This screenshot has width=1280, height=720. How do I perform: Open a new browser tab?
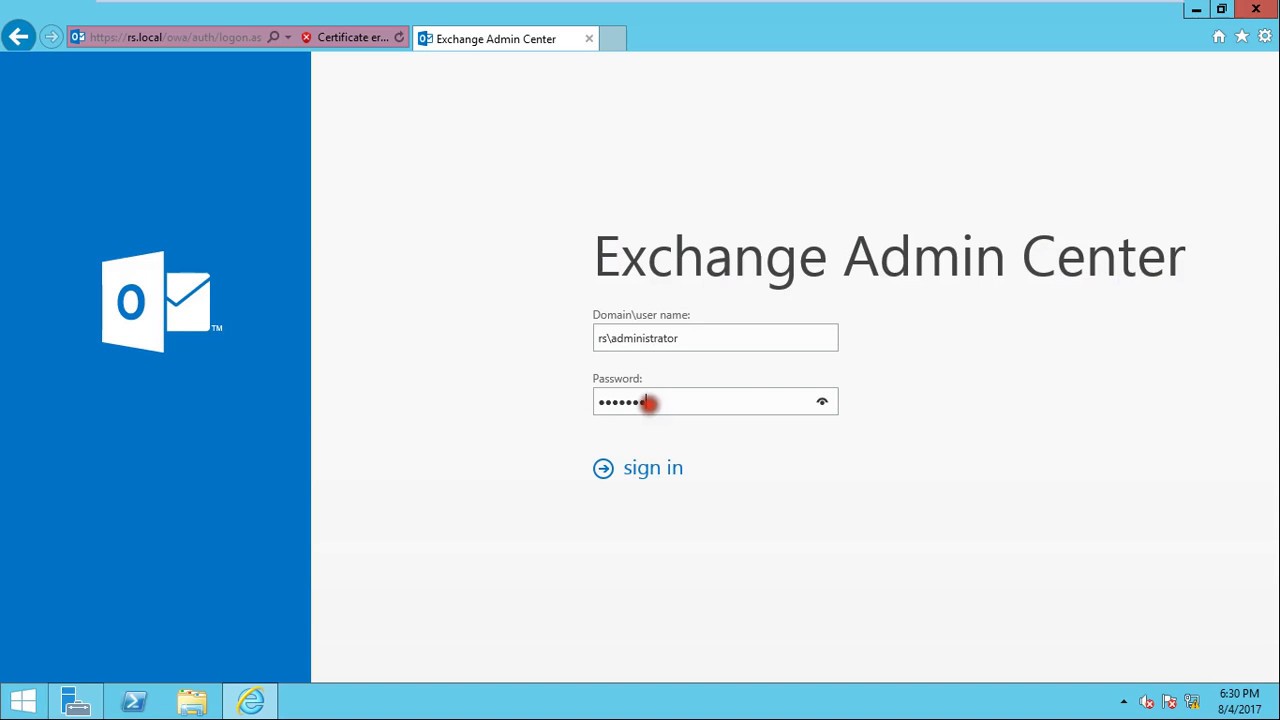pyautogui.click(x=612, y=39)
